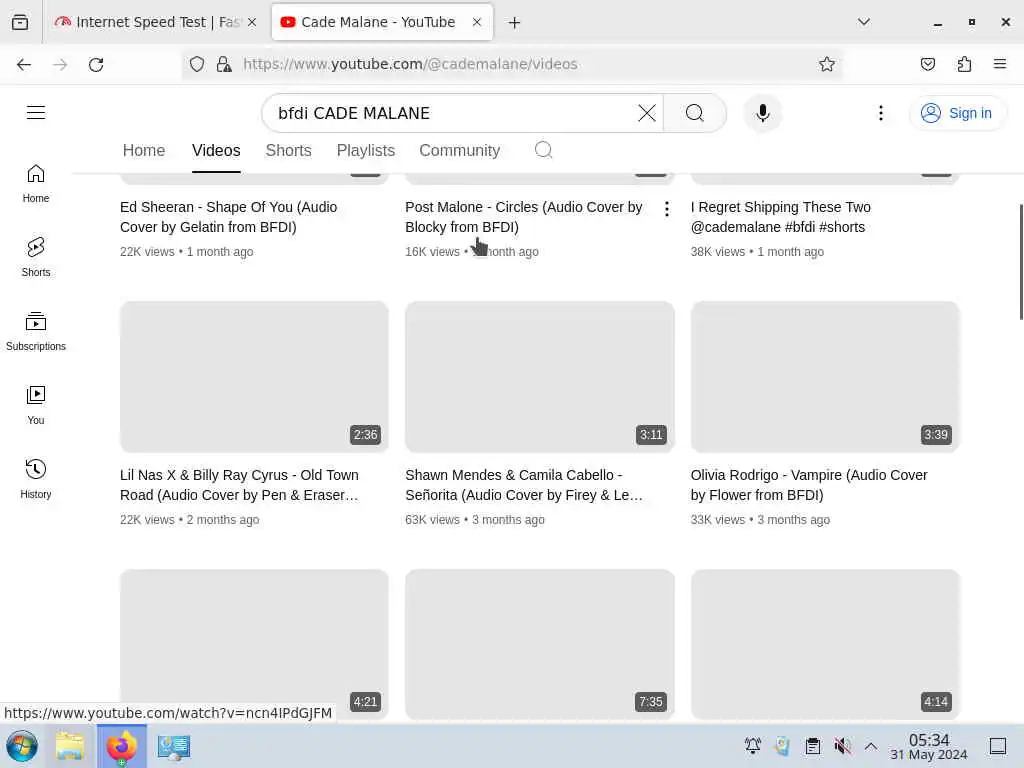Open Firefox View tab icon

(20, 22)
